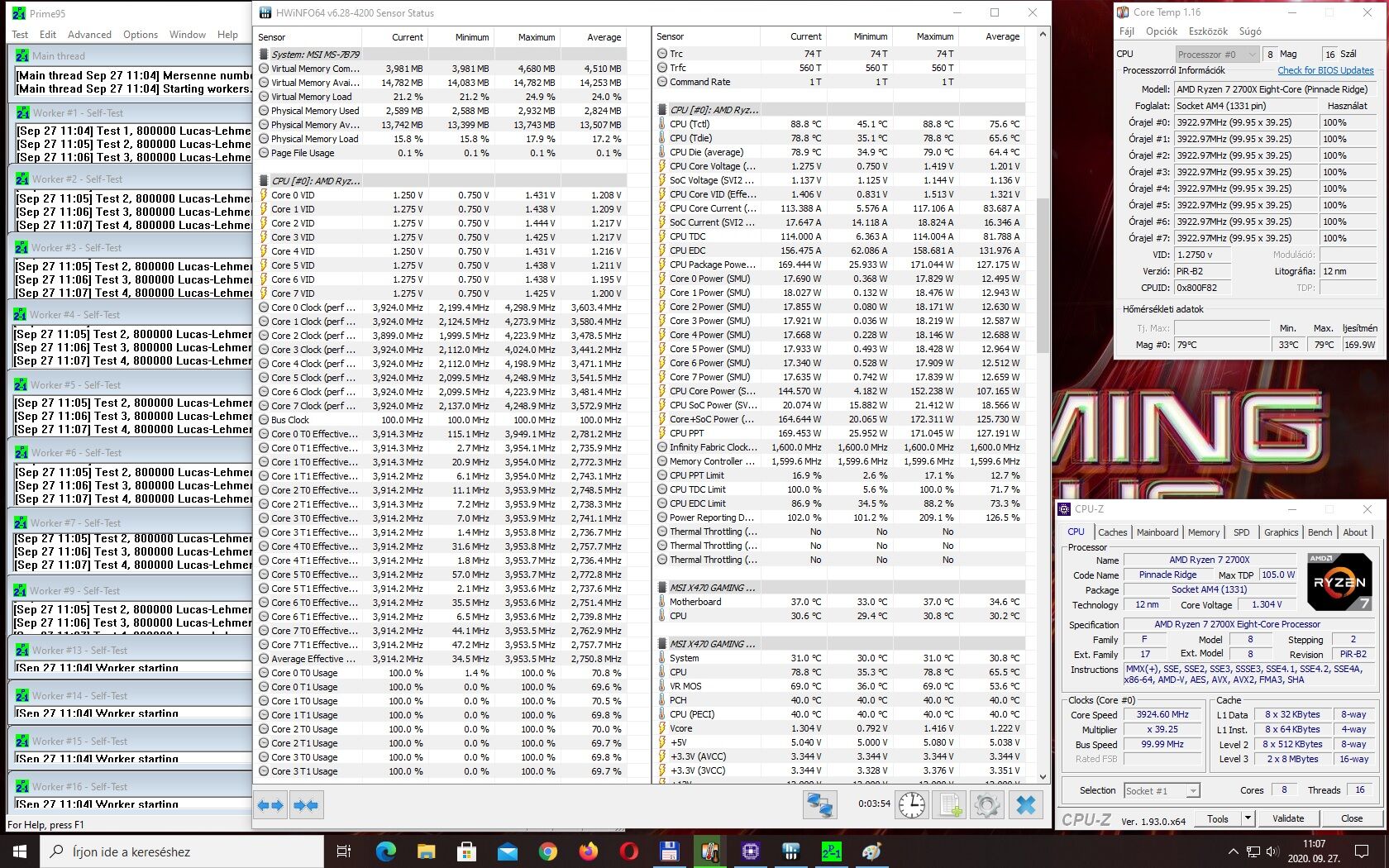Open CPU-Z Tools dropdown arrow
This screenshot has height=868, width=1389.
point(1247,818)
